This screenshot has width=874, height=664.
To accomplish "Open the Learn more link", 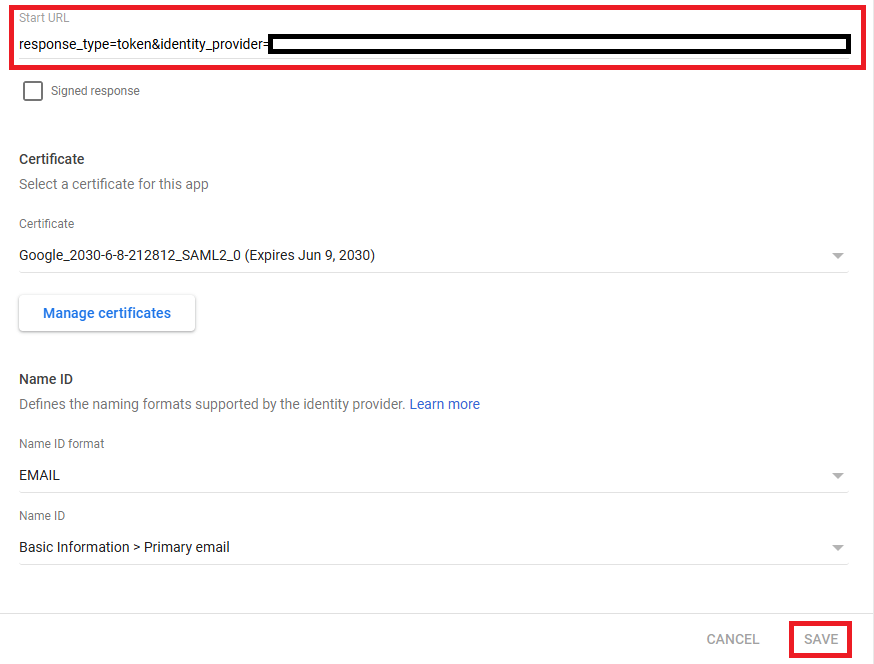I will click(444, 404).
